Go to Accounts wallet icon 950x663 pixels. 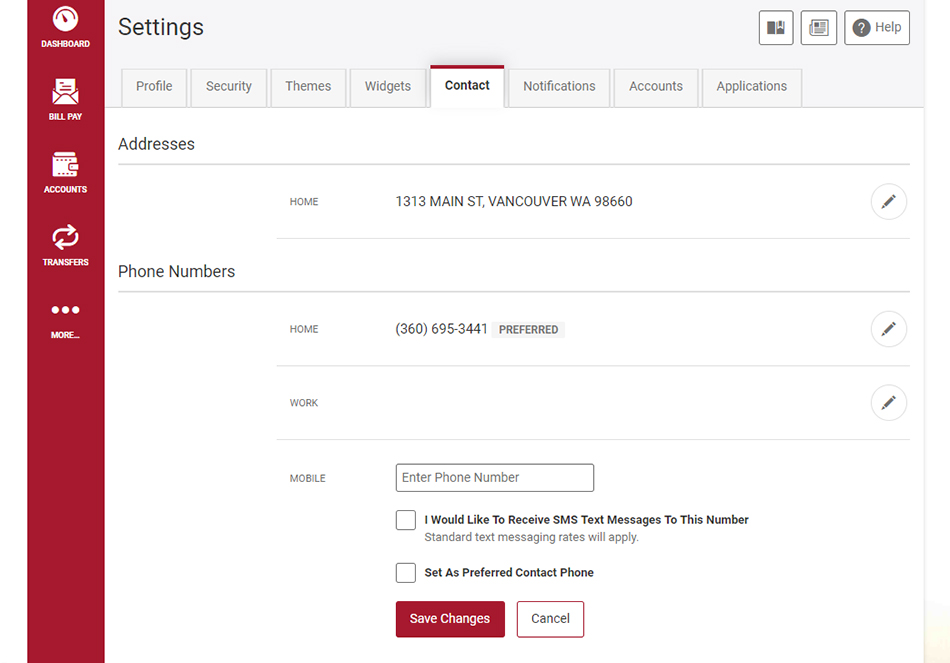pos(65,172)
